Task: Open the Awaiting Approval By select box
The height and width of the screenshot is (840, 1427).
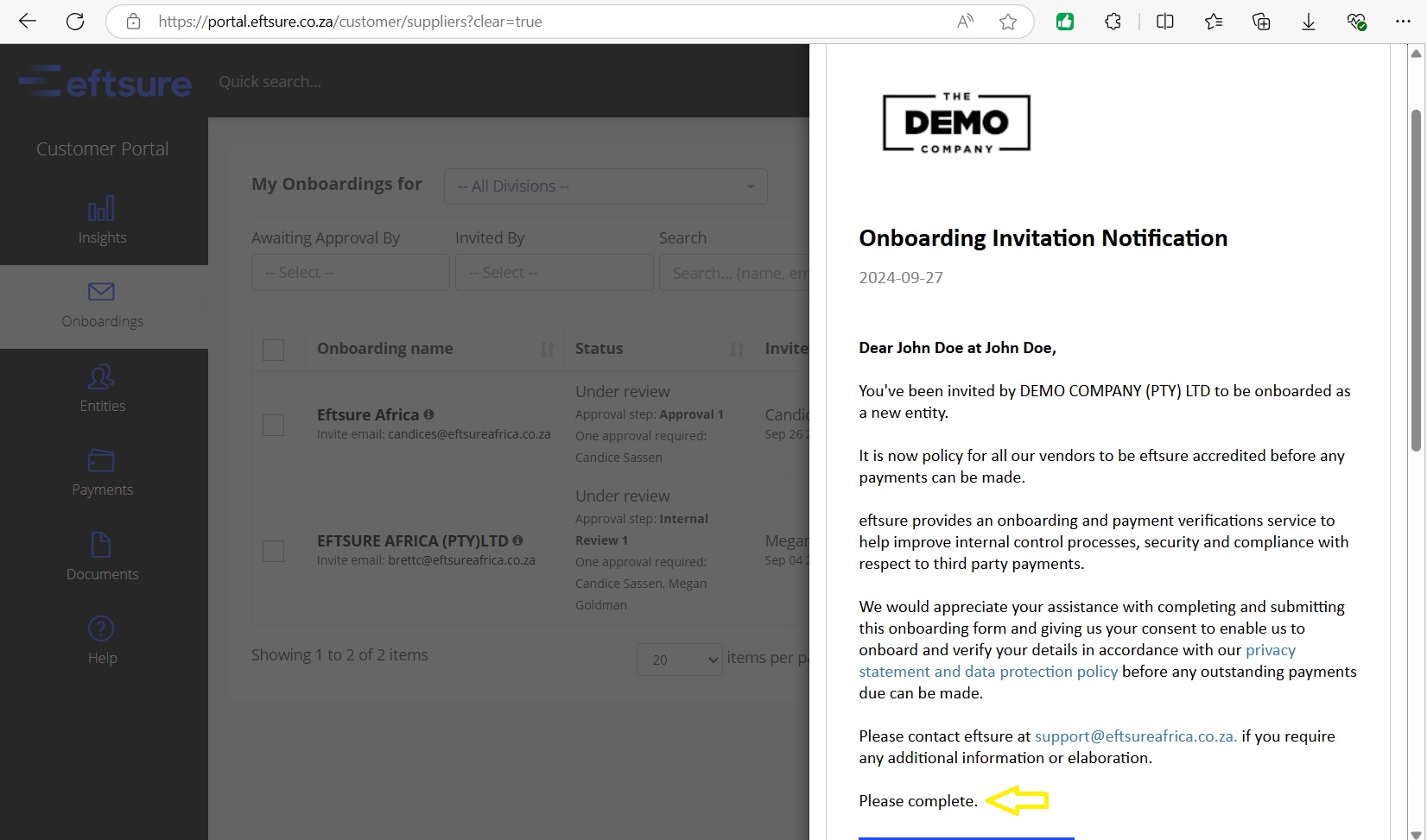Action: coord(350,273)
